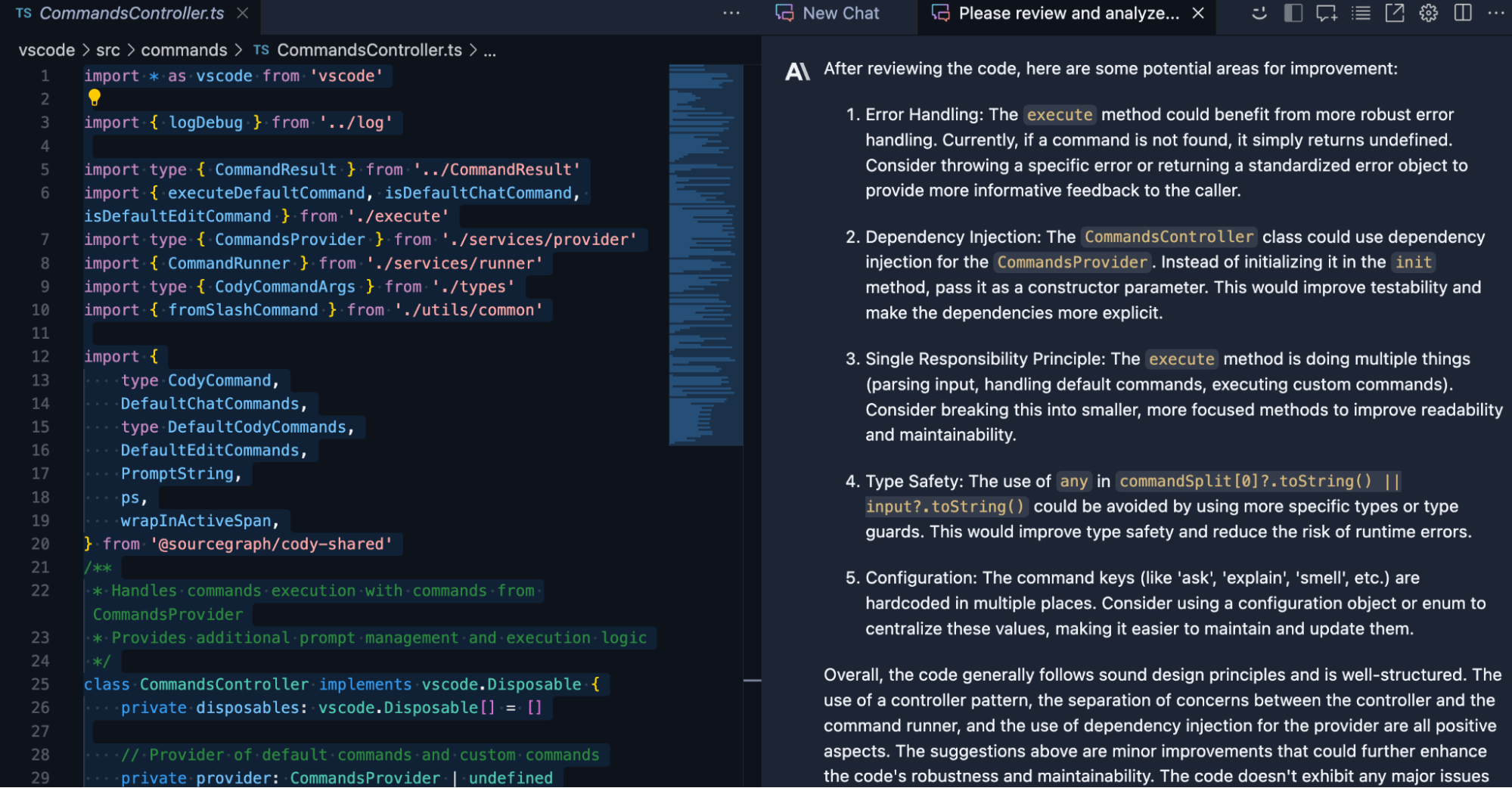Switch to the New Chat tab
Image resolution: width=1512 pixels, height=788 pixels.
827,14
